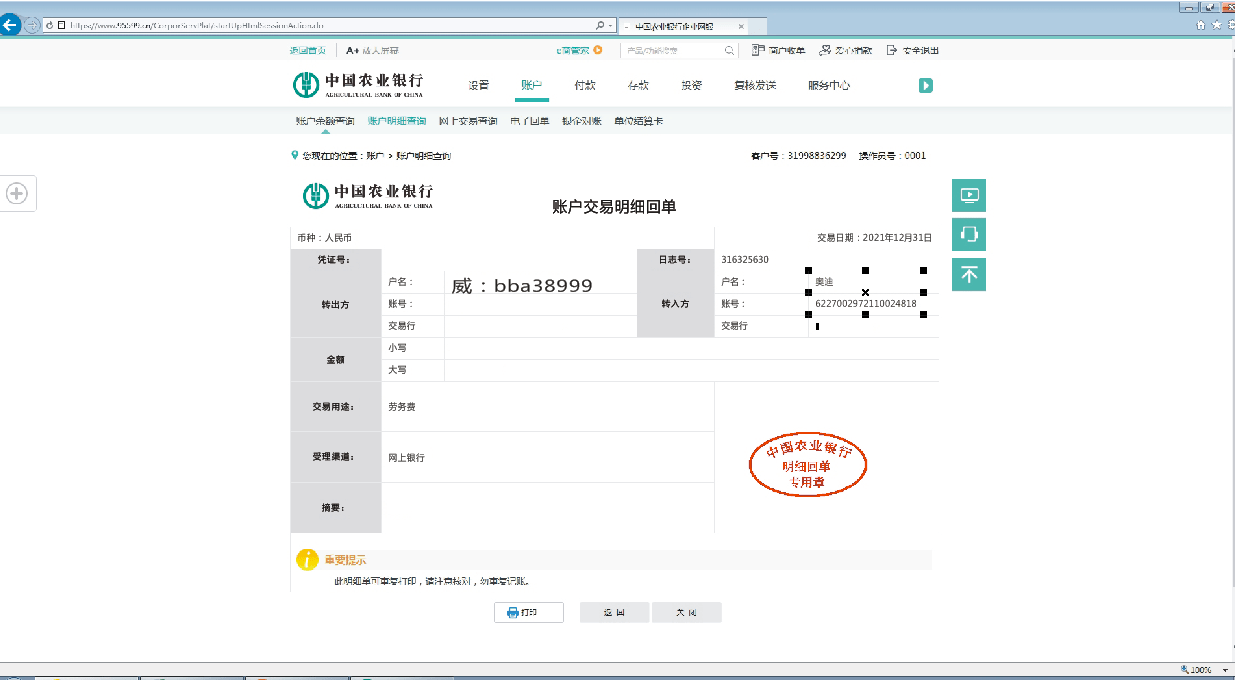Select the 银企对账 submenu item
The height and width of the screenshot is (680, 1235).
pos(582,121)
